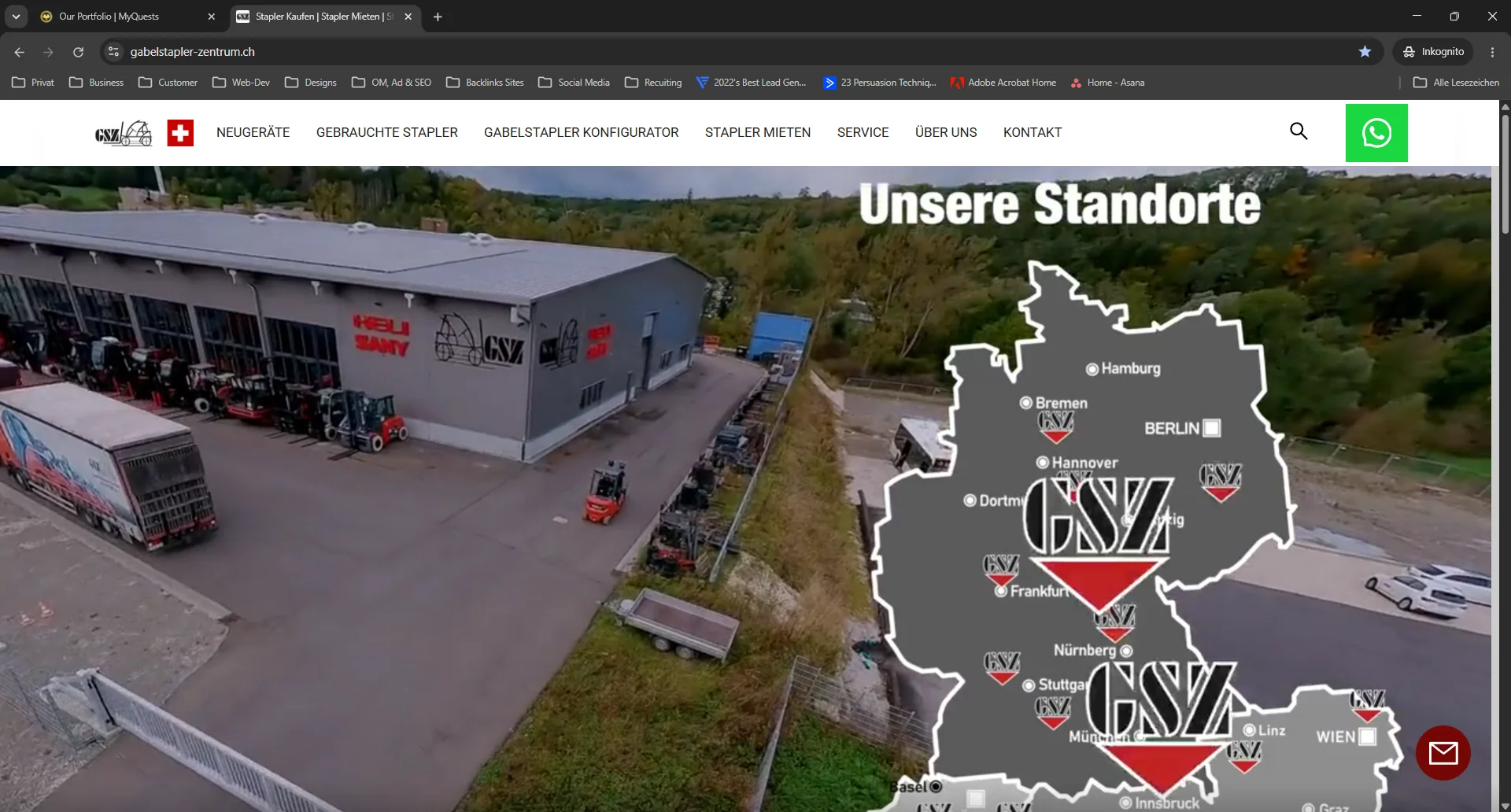1511x812 pixels.
Task: Open the Business bookmarks folder
Action: [97, 83]
